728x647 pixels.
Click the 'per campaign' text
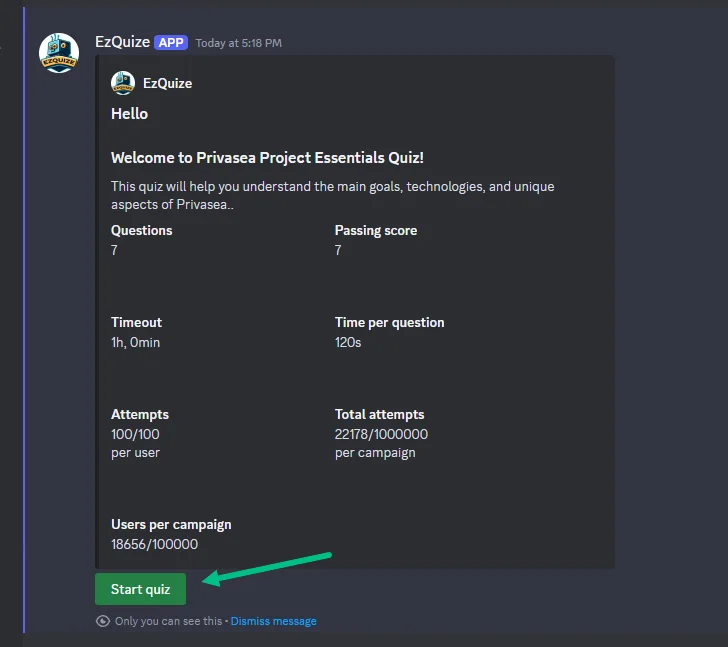(x=375, y=453)
